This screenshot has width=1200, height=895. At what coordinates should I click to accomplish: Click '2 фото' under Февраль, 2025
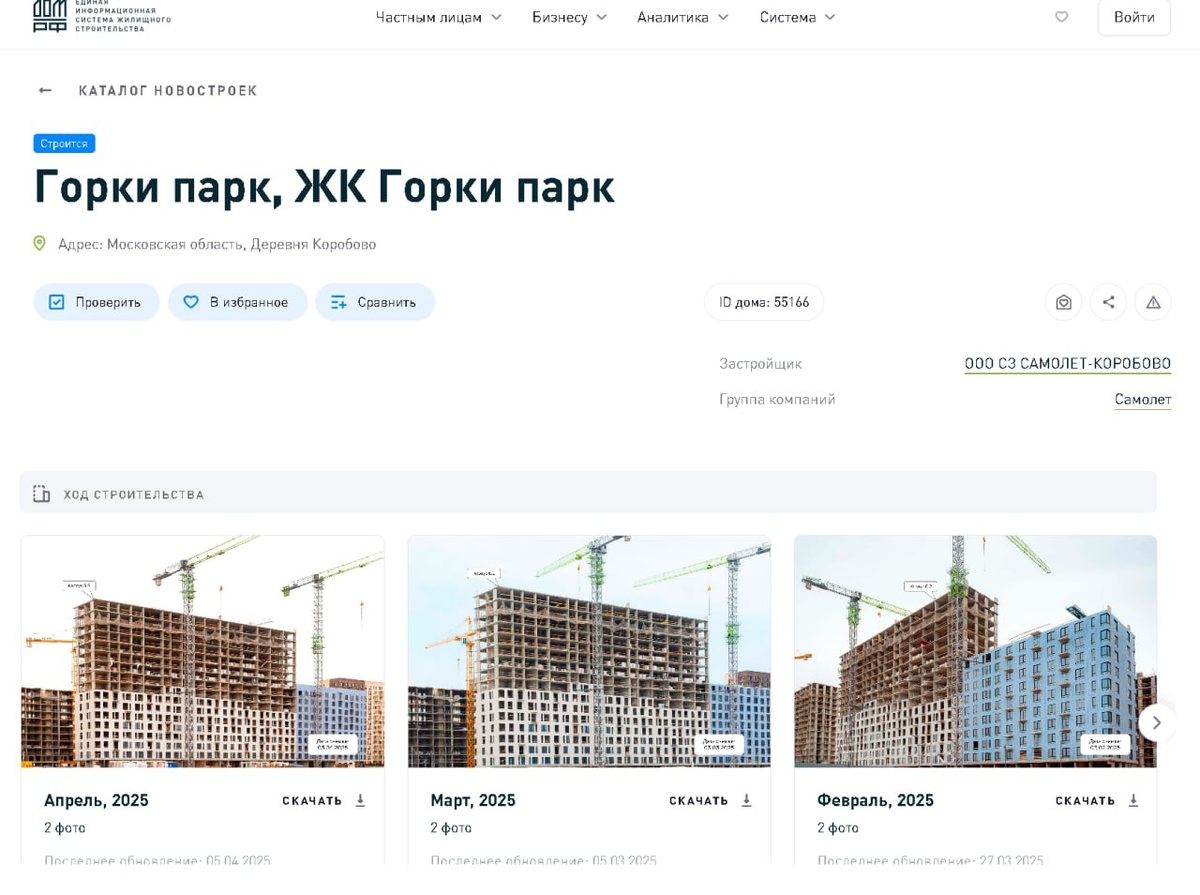tap(838, 828)
